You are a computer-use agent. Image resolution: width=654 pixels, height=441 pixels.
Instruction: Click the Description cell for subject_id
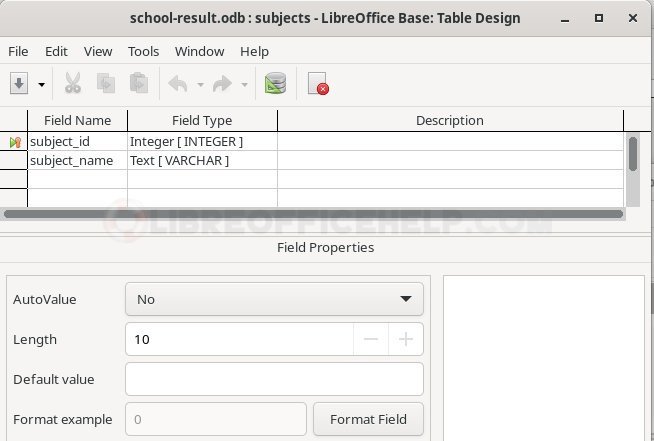tap(450, 141)
